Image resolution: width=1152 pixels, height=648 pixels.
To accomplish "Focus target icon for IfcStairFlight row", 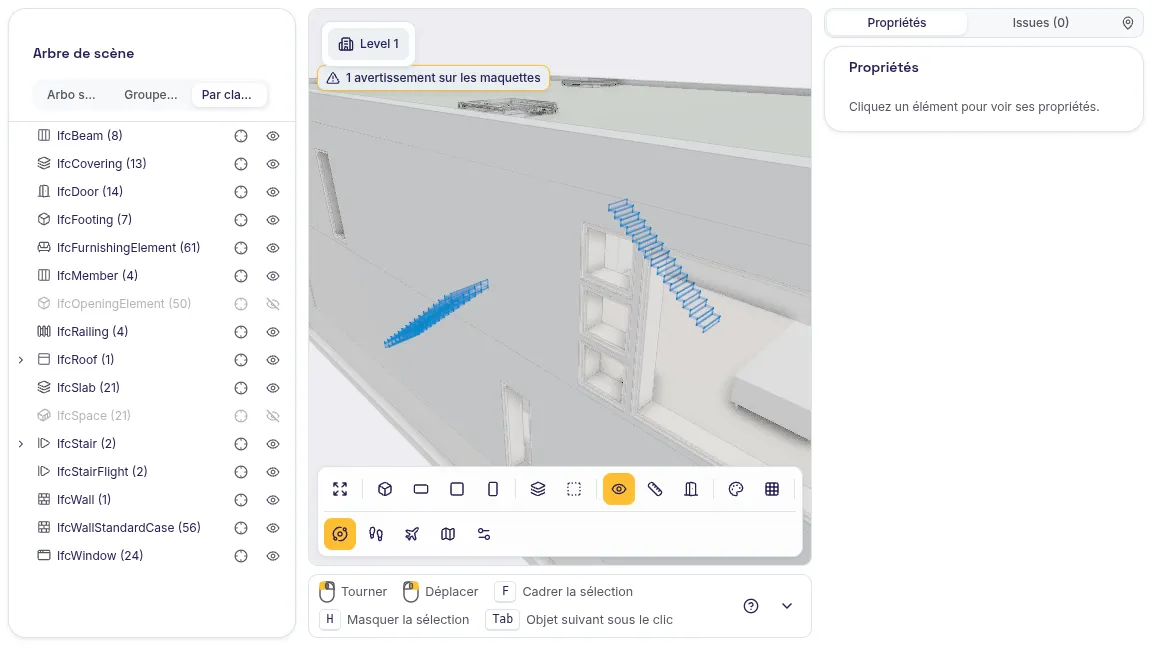I will coord(241,472).
